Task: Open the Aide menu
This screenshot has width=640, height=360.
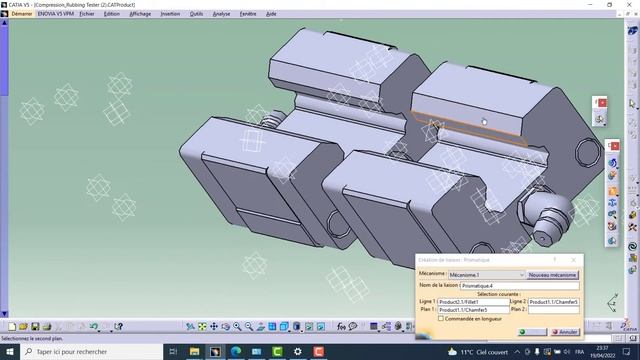Action: pos(271,14)
